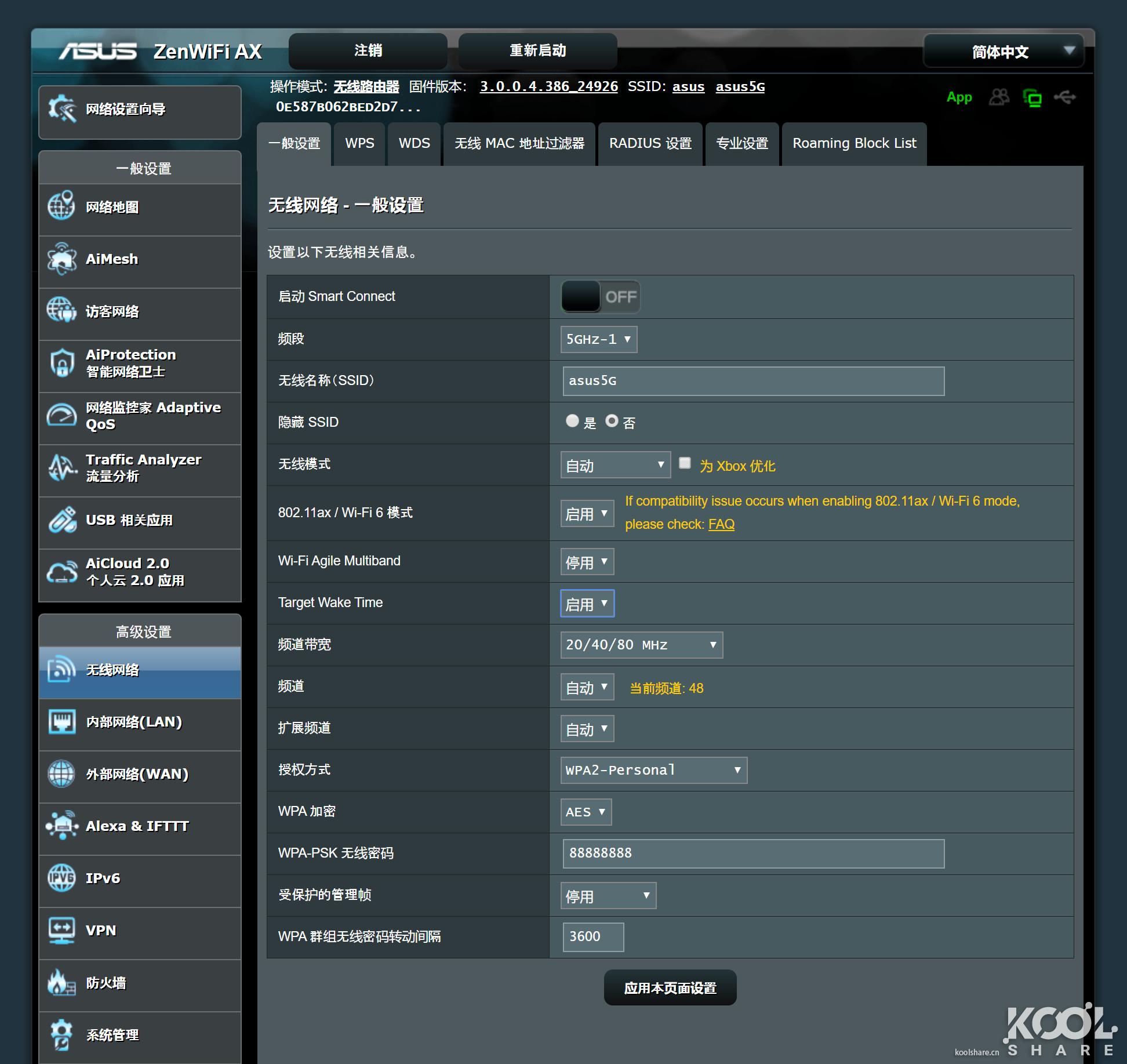Image resolution: width=1127 pixels, height=1064 pixels.
Task: Select the USB status icon at top right
Action: (x=1066, y=97)
